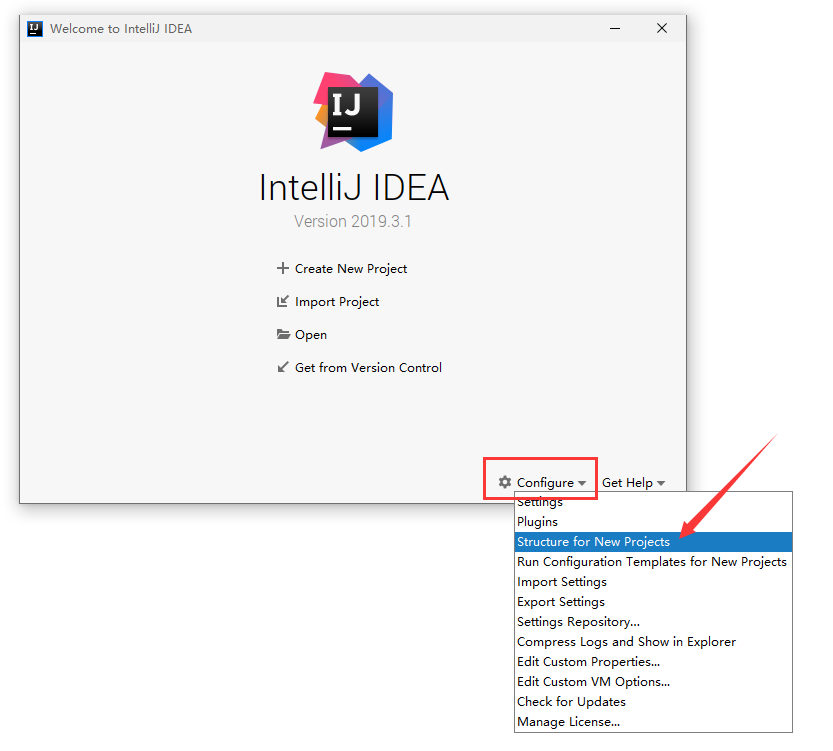The height and width of the screenshot is (751, 833).
Task: Close the Welcome to IntelliJ IDEA window
Action: 662,29
